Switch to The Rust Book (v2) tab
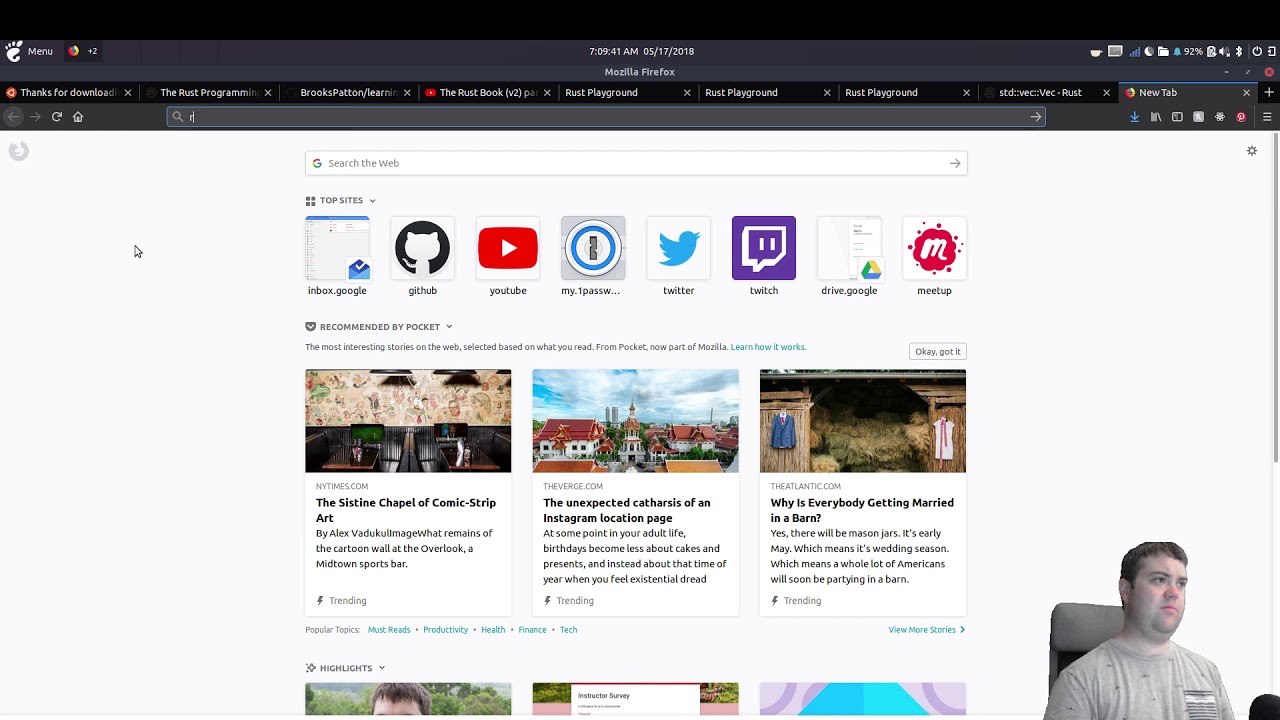The width and height of the screenshot is (1280, 720). coord(488,92)
